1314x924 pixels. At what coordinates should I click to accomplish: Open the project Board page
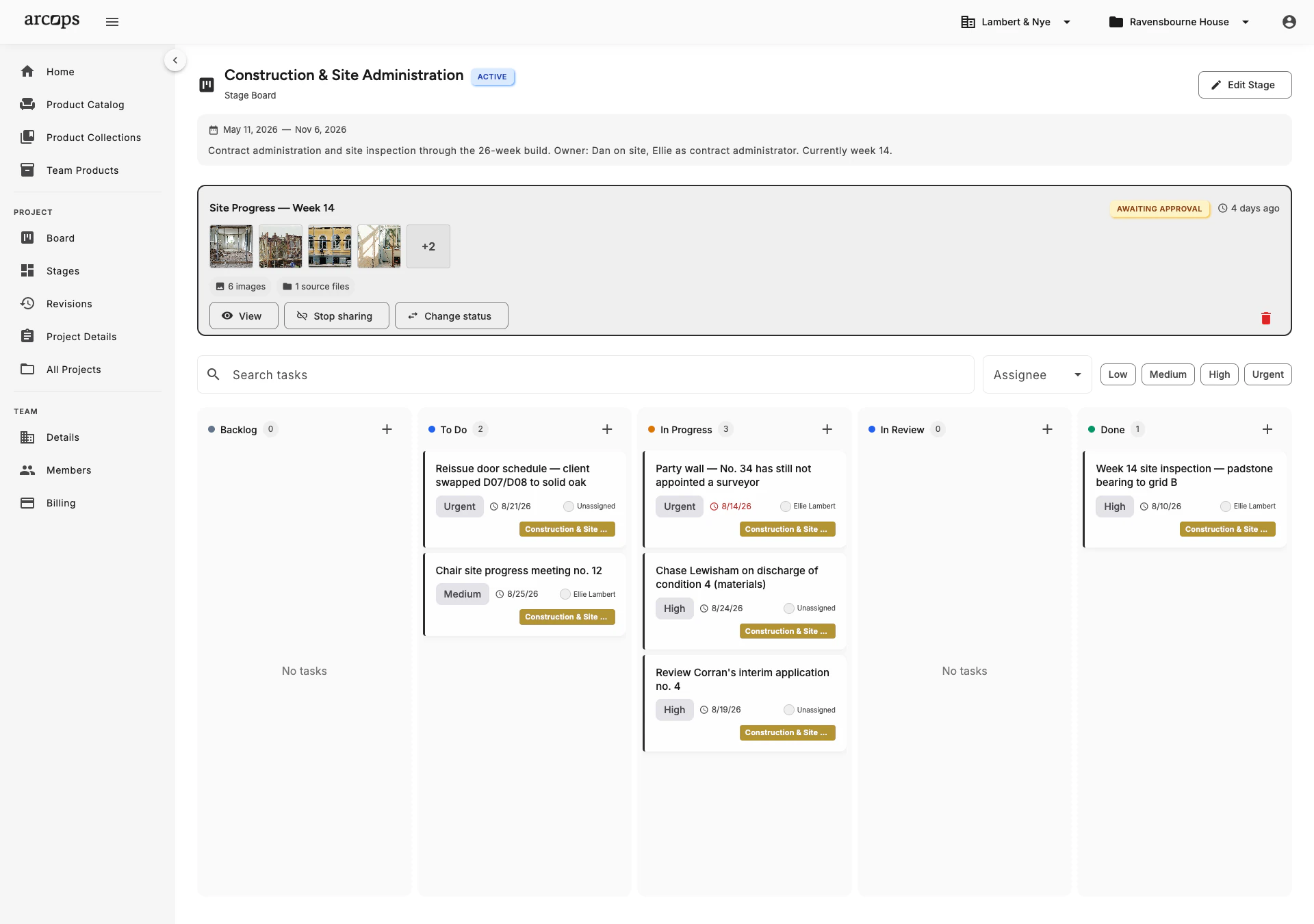point(88,238)
